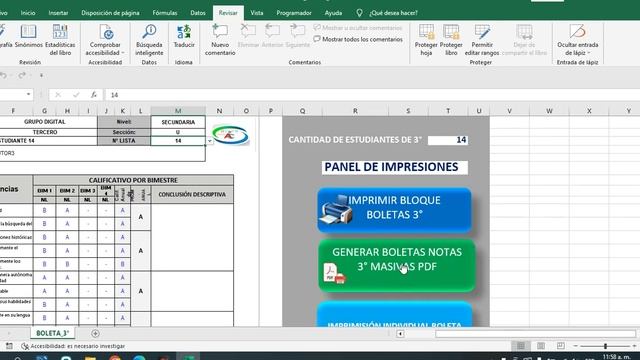This screenshot has height=360, width=640.
Task: Open quick access toolbar customize arrow
Action: (41, 76)
